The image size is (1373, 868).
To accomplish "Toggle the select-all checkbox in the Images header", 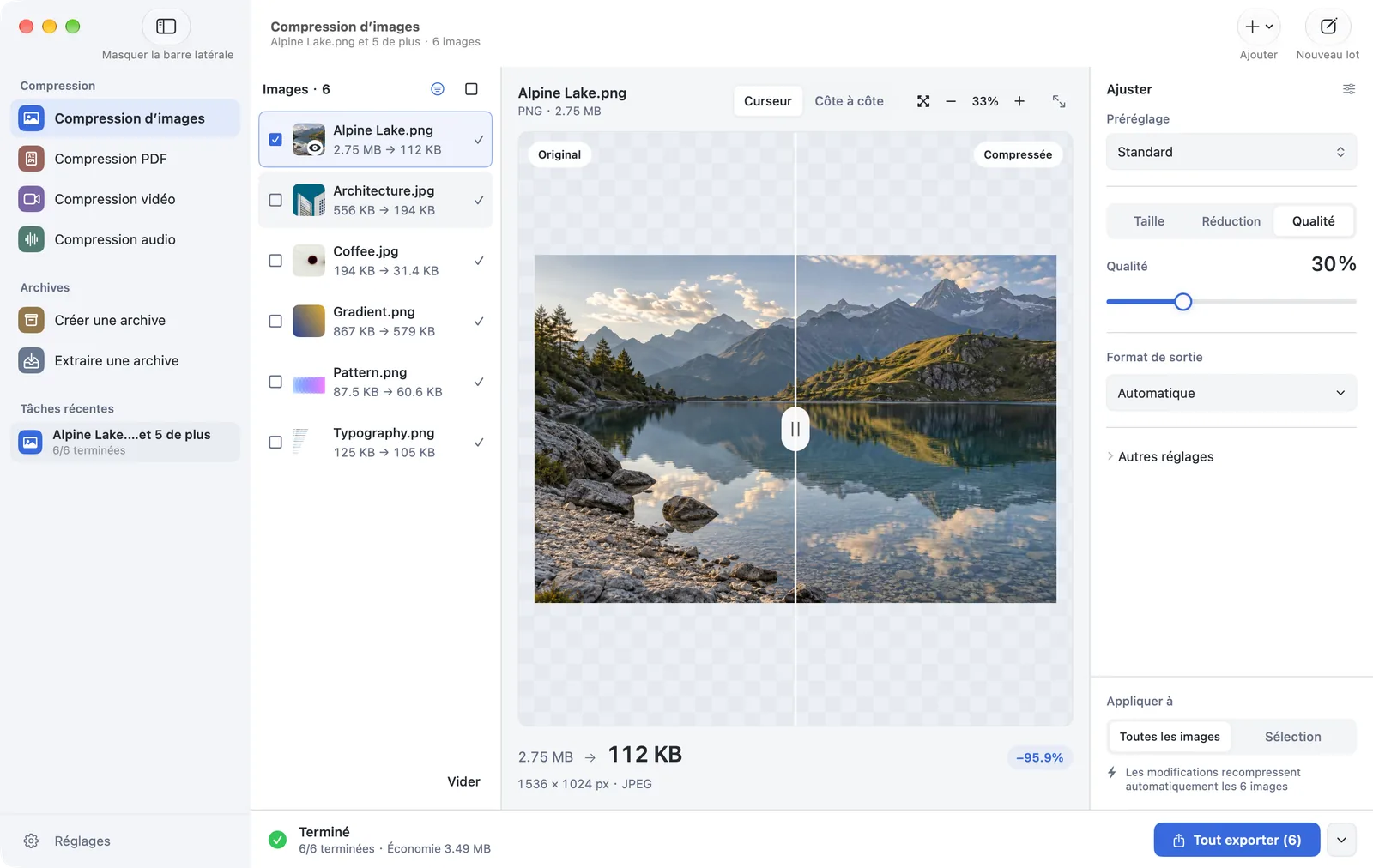I will pyautogui.click(x=471, y=89).
